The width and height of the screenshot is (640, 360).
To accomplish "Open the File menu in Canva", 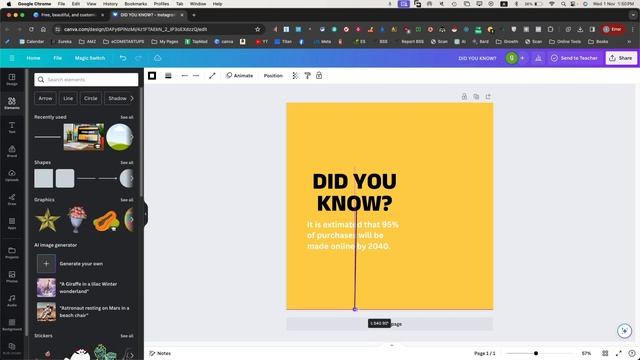I will click(58, 58).
